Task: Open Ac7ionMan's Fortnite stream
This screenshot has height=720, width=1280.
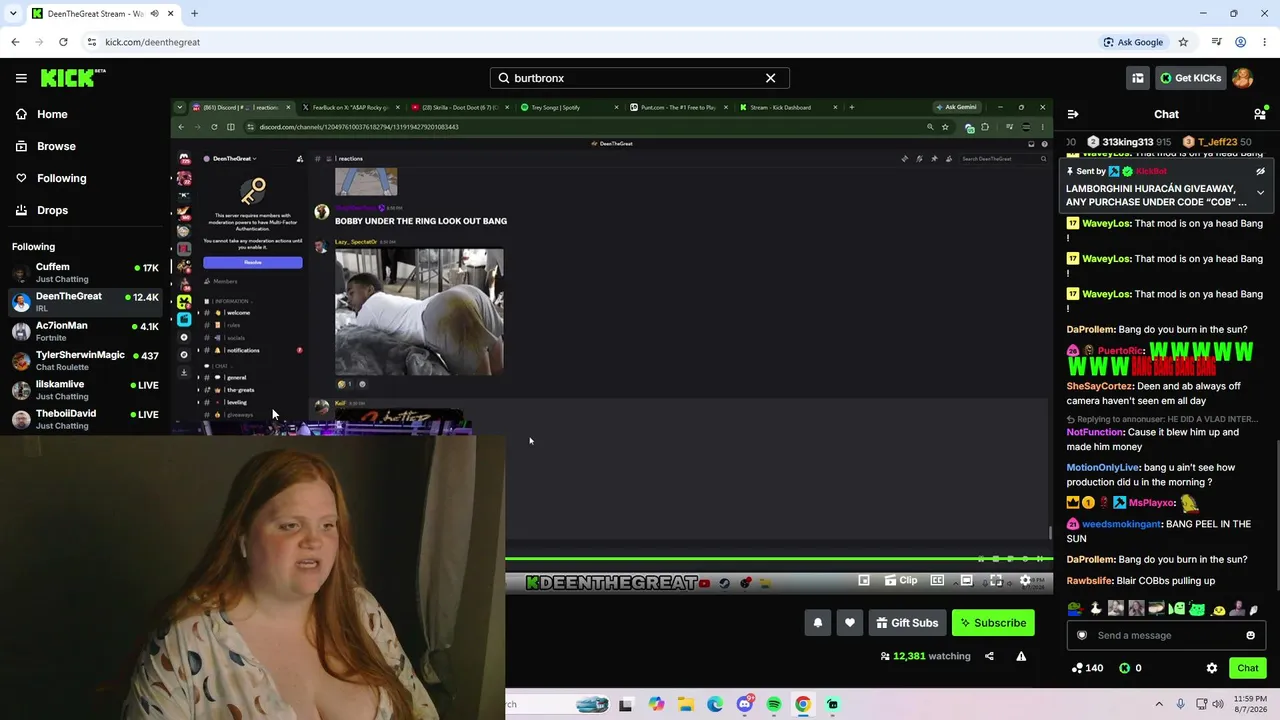Action: (85, 331)
